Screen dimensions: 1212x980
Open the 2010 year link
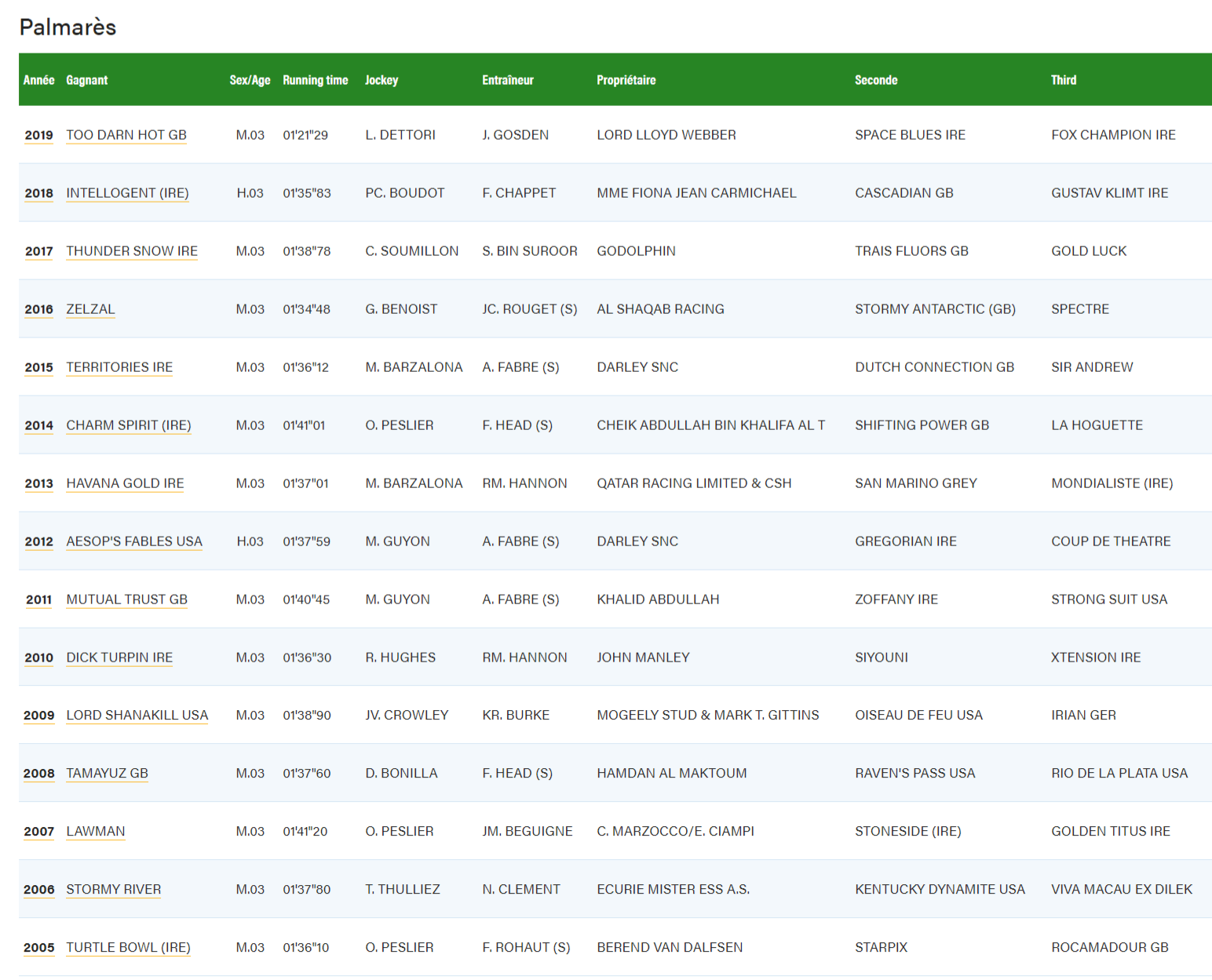point(38,658)
